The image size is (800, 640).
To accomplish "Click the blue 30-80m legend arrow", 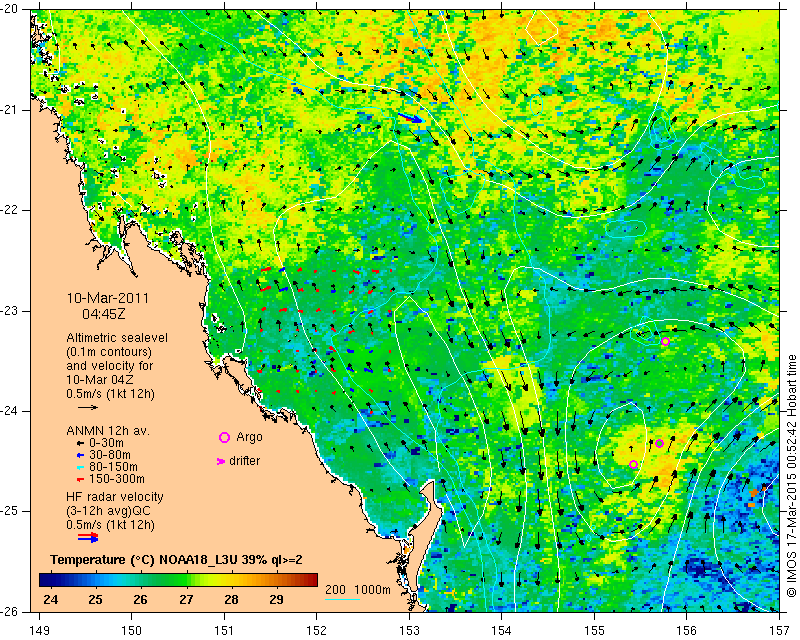I will coord(80,455).
